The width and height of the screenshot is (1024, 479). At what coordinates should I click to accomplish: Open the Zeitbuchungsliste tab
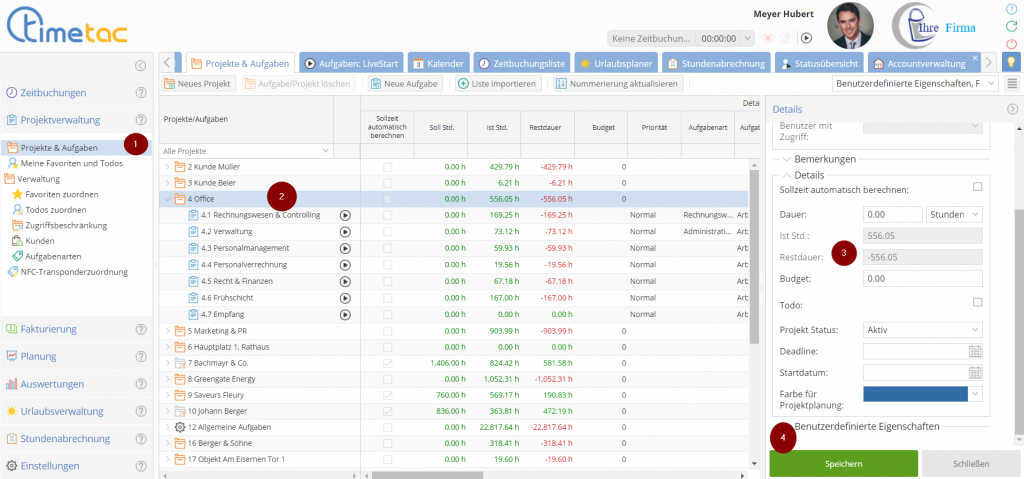point(522,63)
